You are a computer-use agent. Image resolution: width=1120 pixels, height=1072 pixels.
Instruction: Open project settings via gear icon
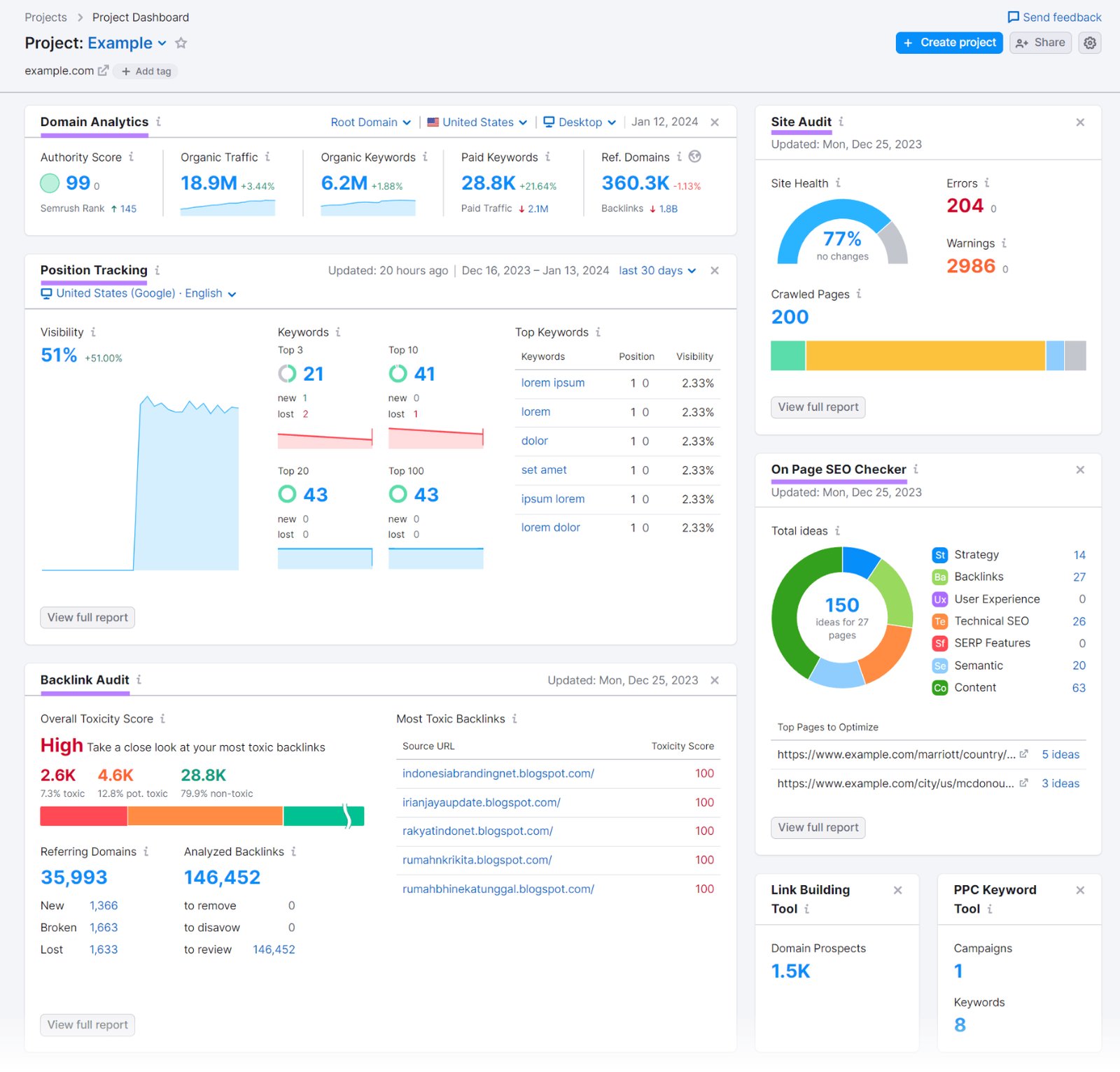[1089, 43]
